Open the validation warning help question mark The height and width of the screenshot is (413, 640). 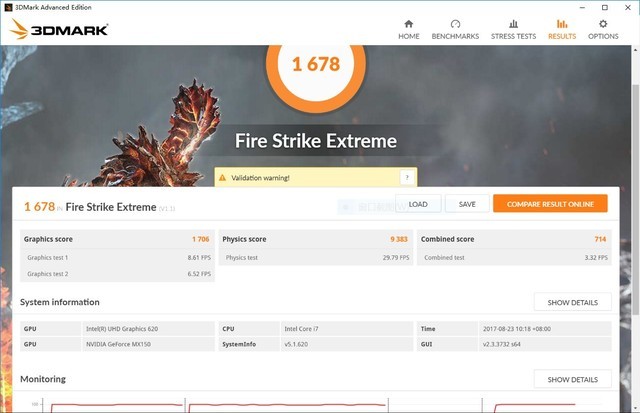coord(406,177)
